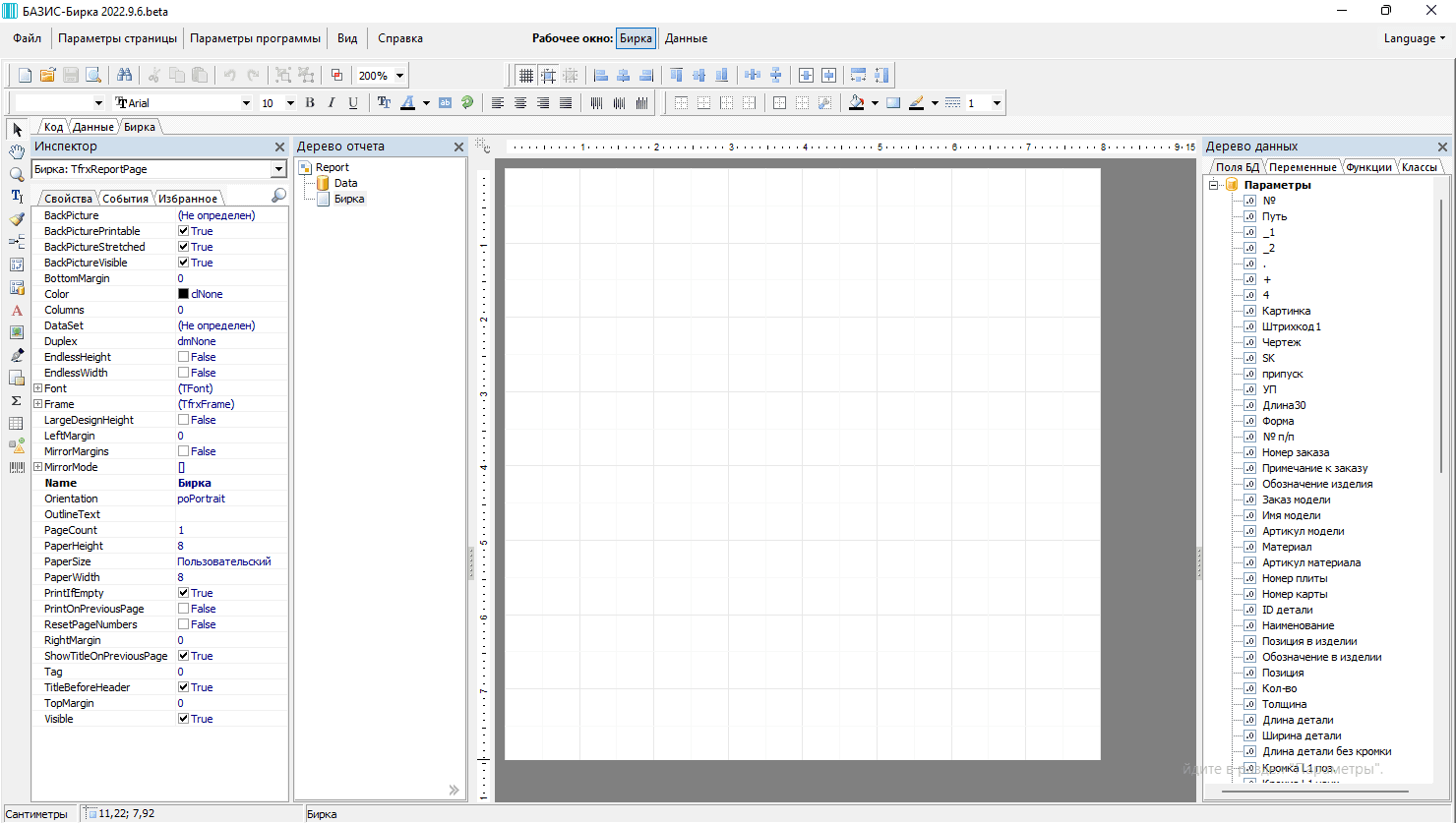This screenshot has height=823, width=1456.
Task: Open Параметры страницы settings
Action: pyautogui.click(x=118, y=38)
